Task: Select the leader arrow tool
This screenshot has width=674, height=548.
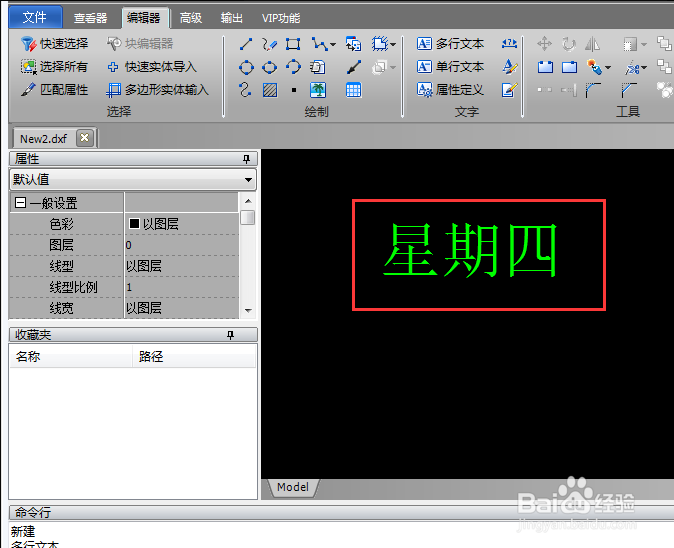Action: tap(353, 67)
